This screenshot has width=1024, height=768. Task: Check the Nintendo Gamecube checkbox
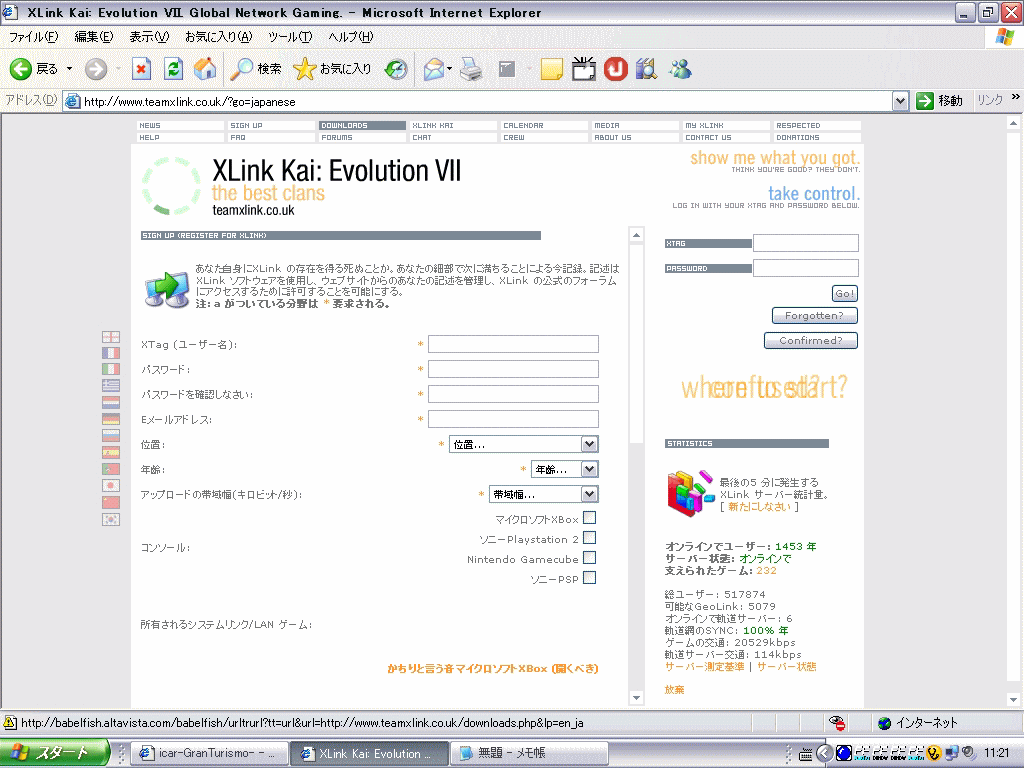pos(589,558)
